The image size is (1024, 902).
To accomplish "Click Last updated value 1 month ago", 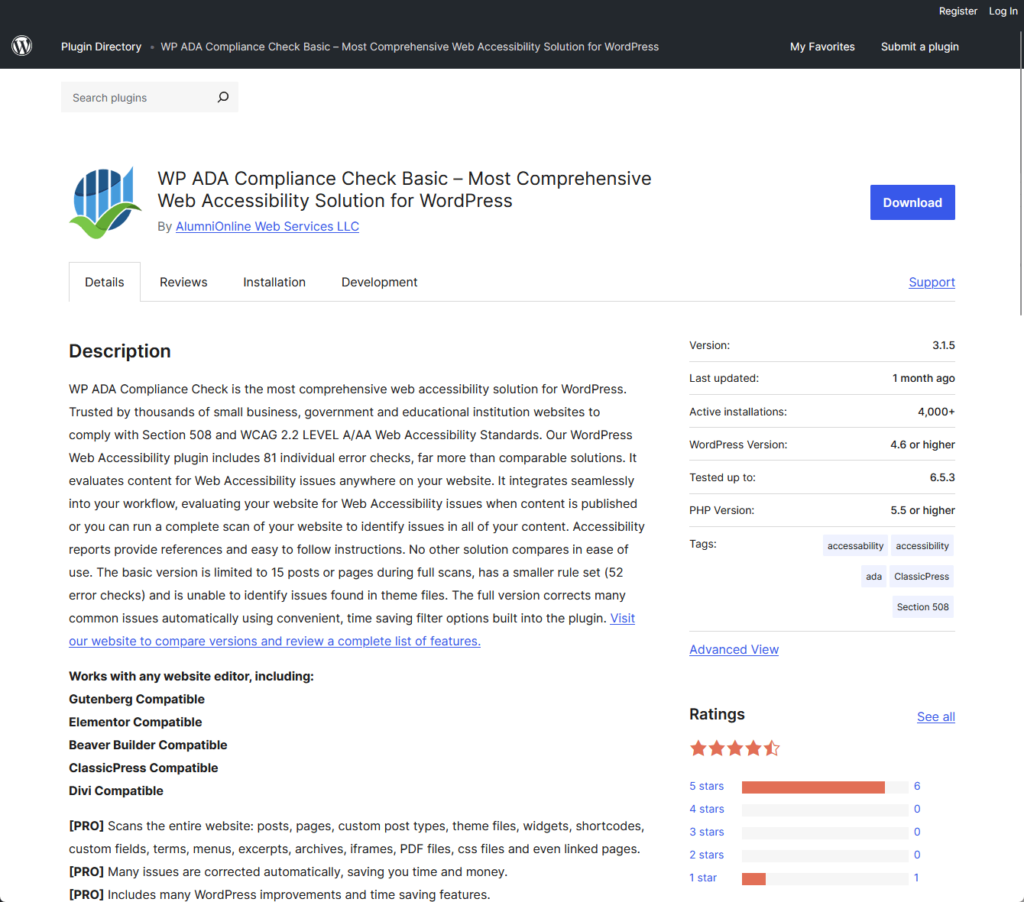I will (x=923, y=378).
